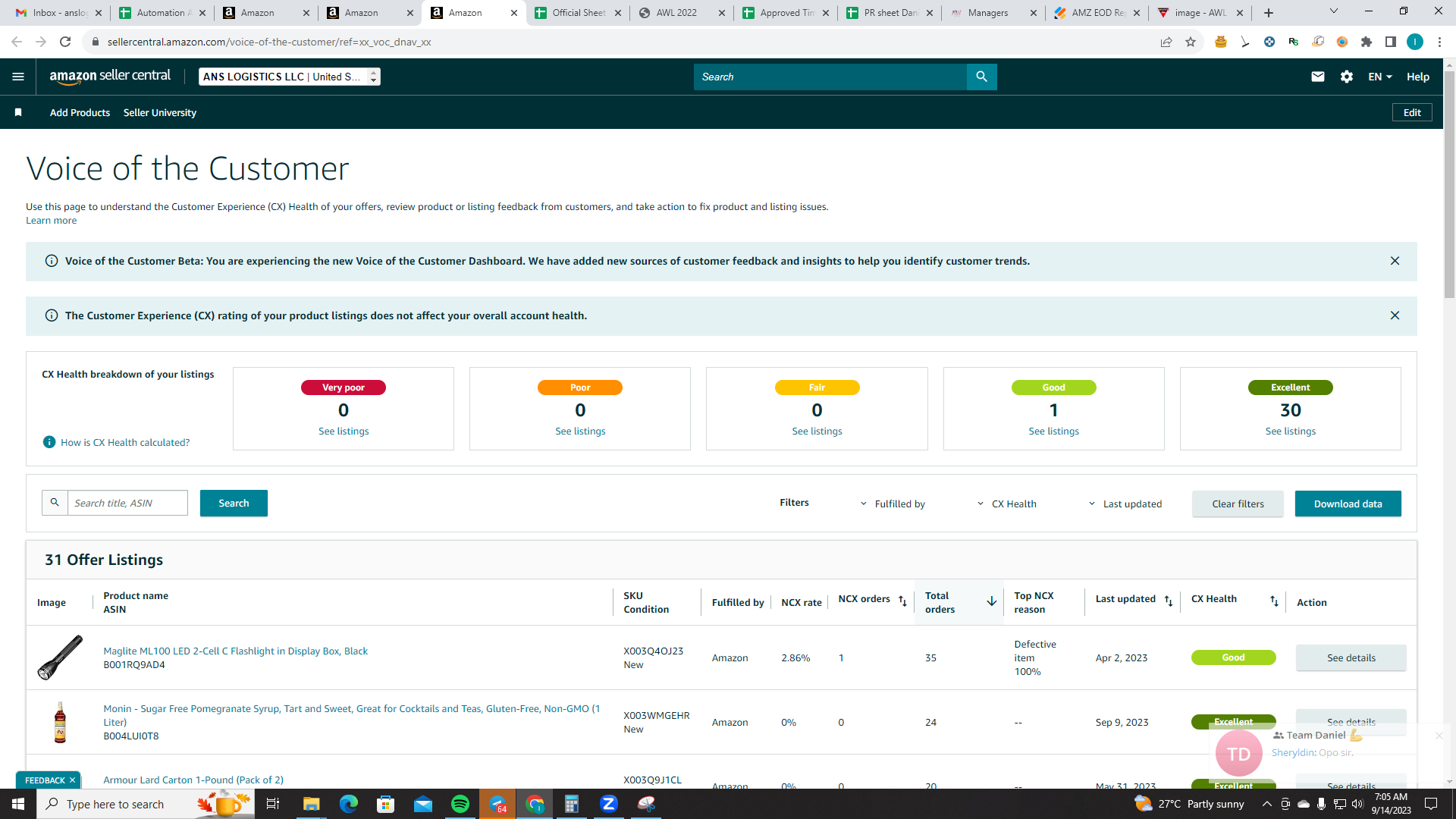Close the FEEDBACK tab
The height and width of the screenshot is (819, 1456).
tap(73, 780)
